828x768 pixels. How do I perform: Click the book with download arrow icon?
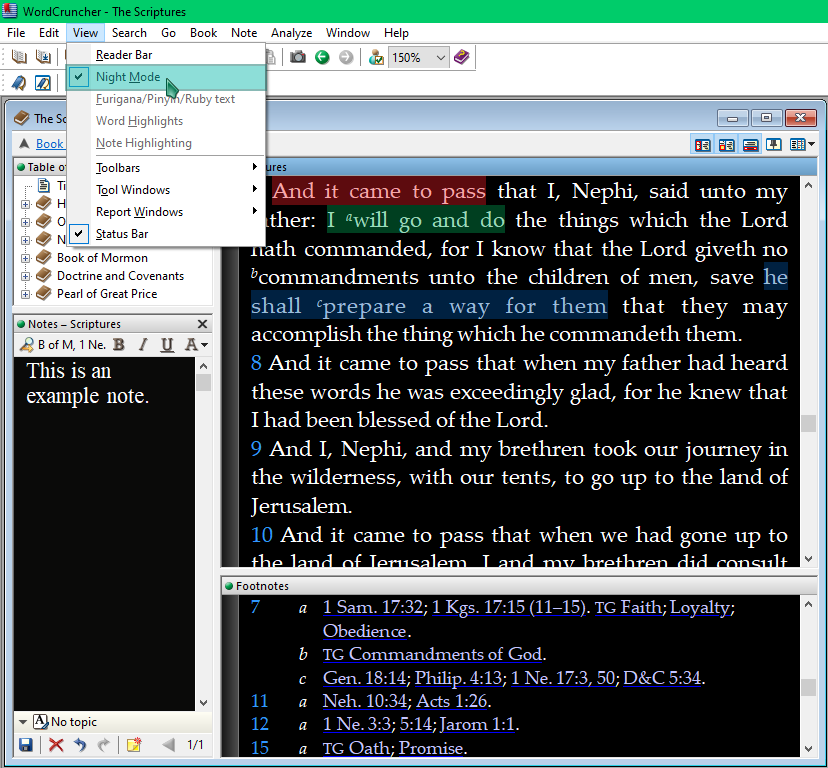click(43, 57)
